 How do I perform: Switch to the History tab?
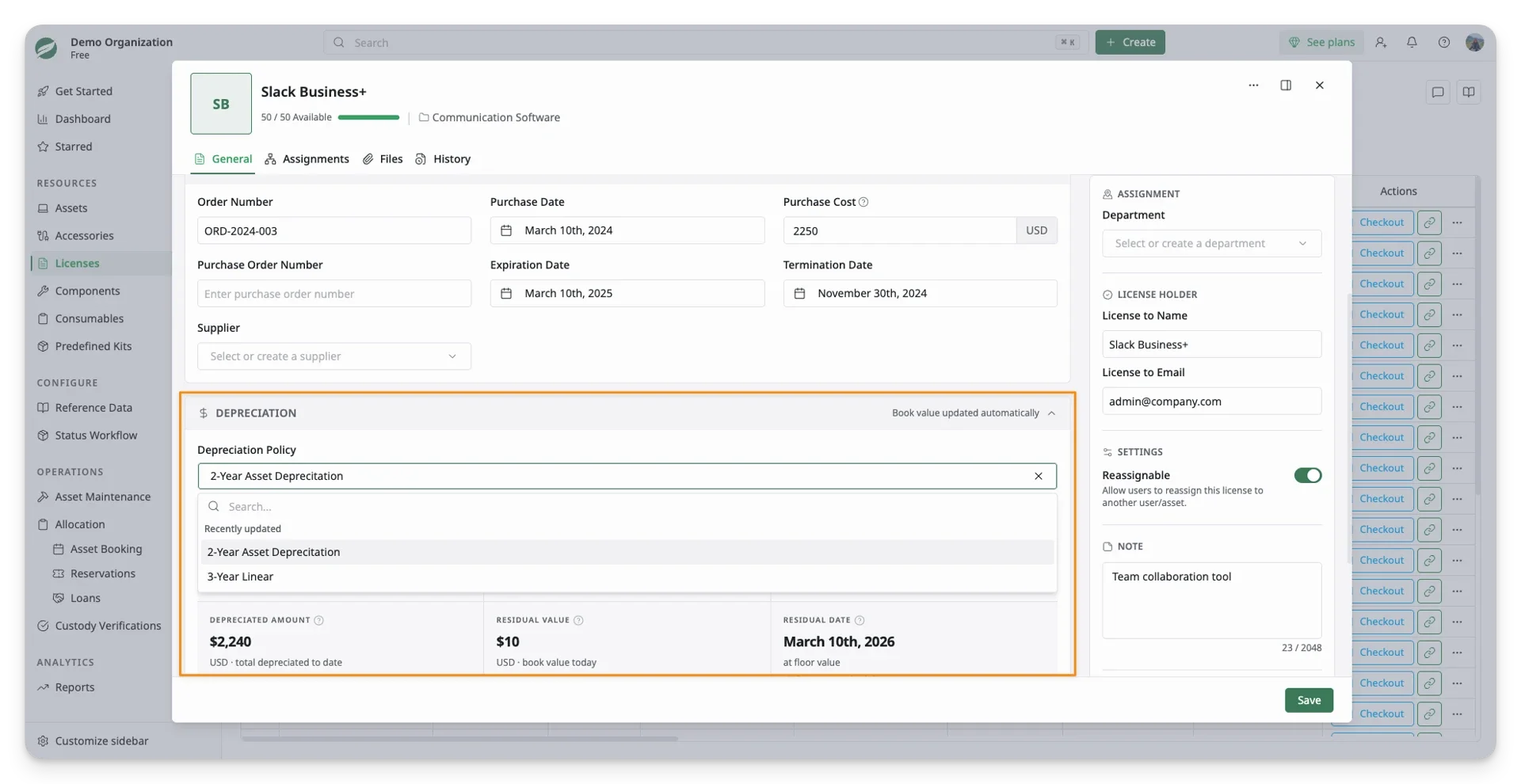(x=443, y=159)
